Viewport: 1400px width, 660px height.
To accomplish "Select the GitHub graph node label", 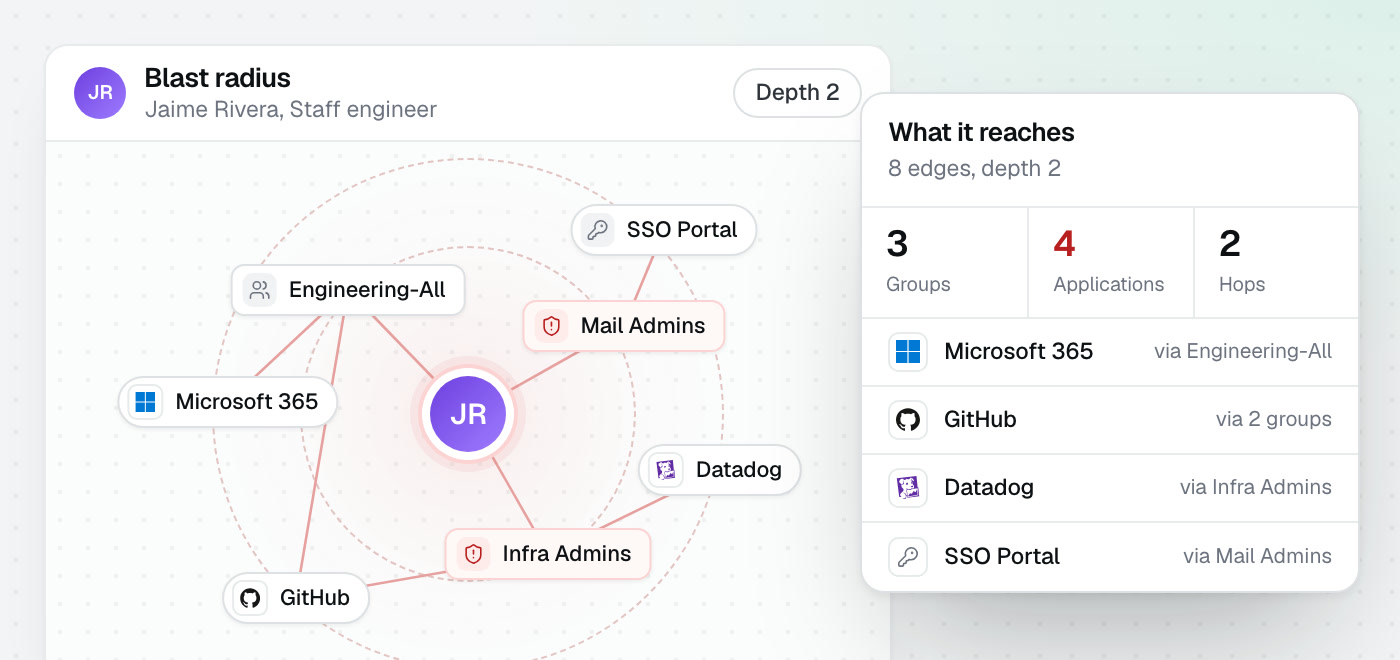I will [x=315, y=598].
